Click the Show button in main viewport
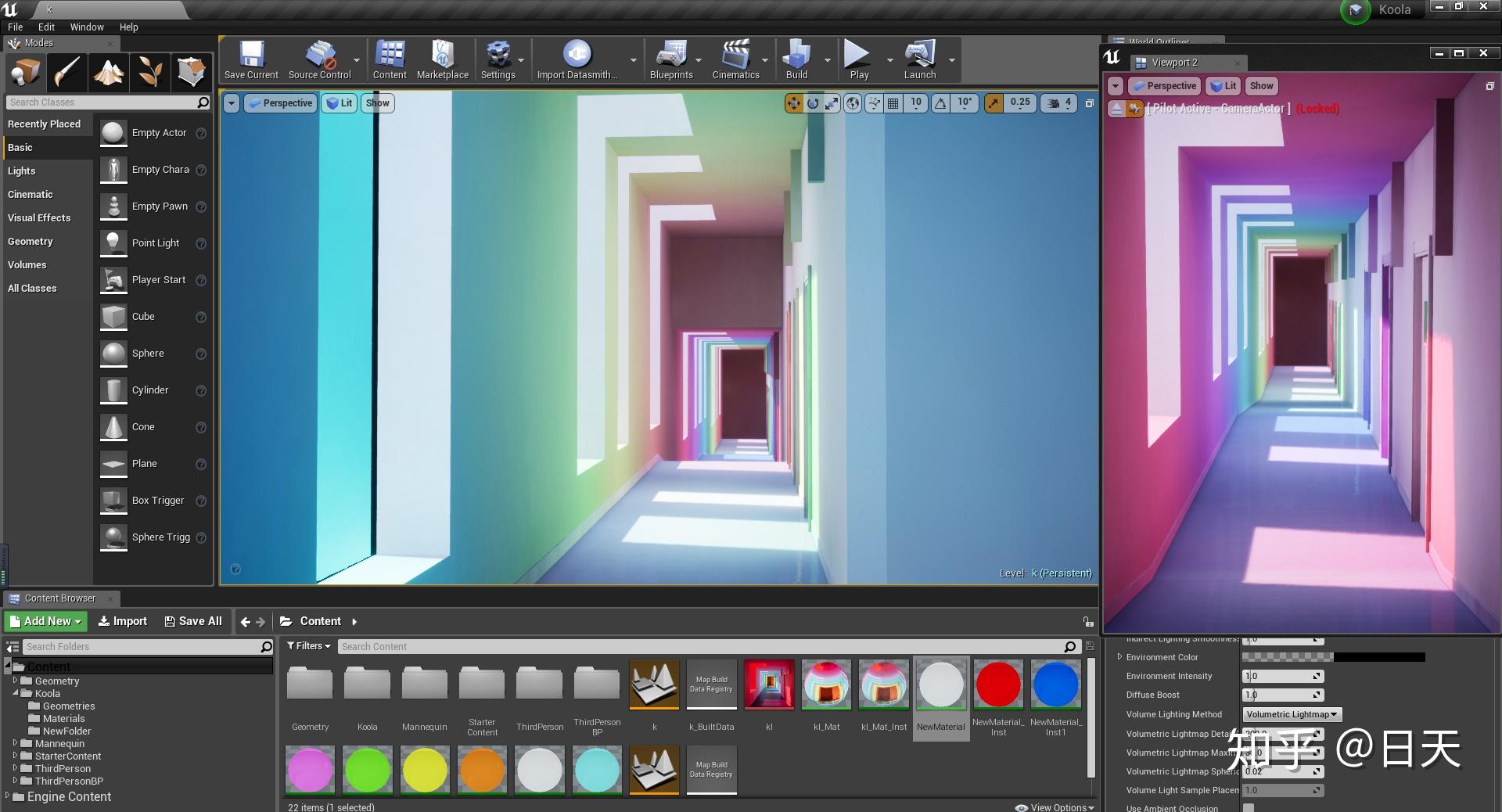The image size is (1502, 812). coord(378,103)
